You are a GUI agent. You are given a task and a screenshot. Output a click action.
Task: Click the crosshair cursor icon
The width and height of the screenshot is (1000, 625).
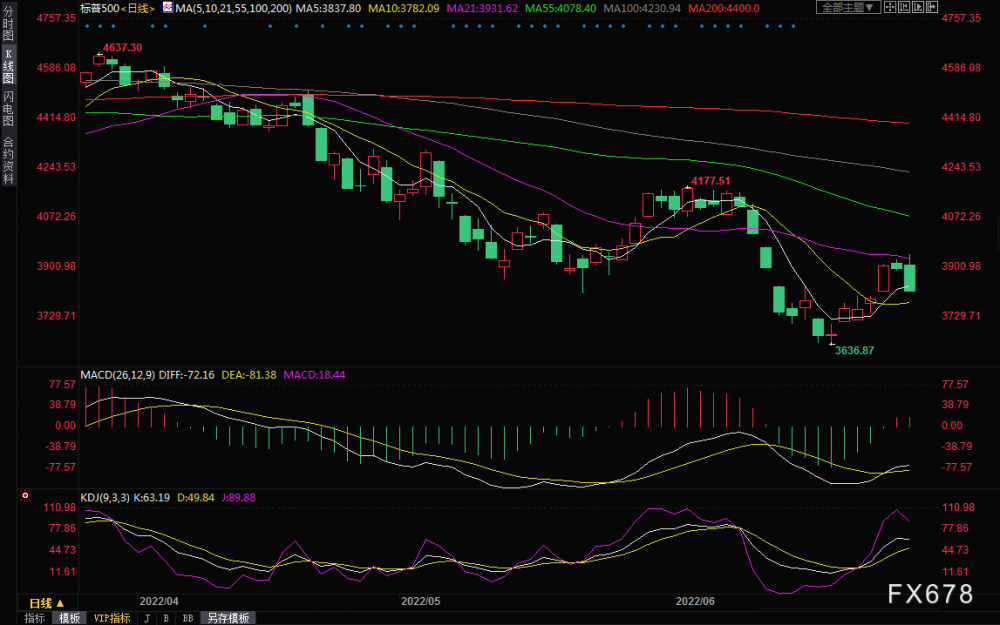point(890,7)
